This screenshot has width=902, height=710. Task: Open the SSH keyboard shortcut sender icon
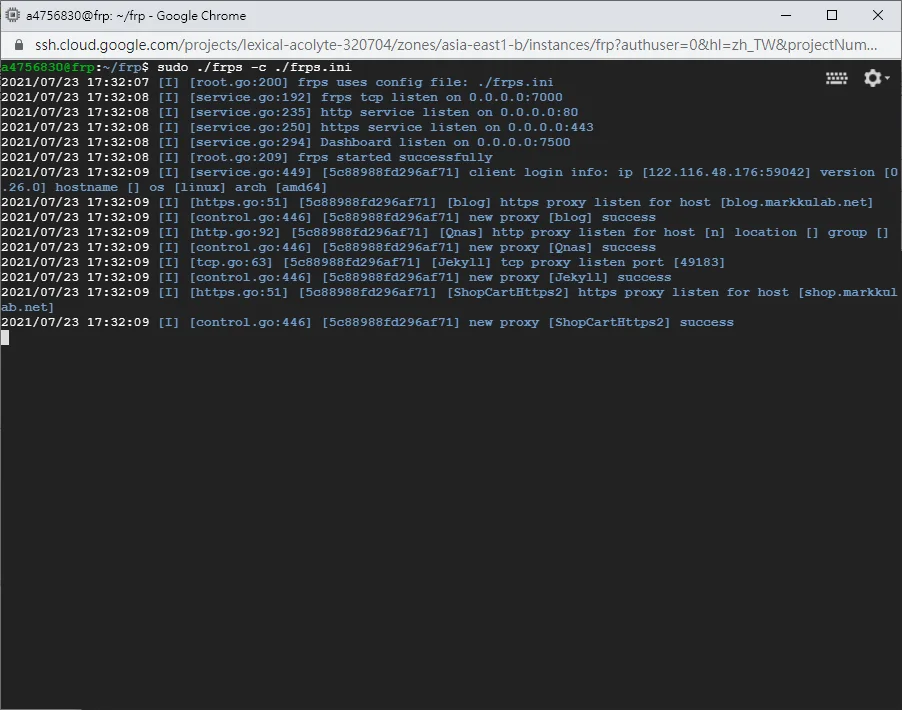pyautogui.click(x=837, y=79)
